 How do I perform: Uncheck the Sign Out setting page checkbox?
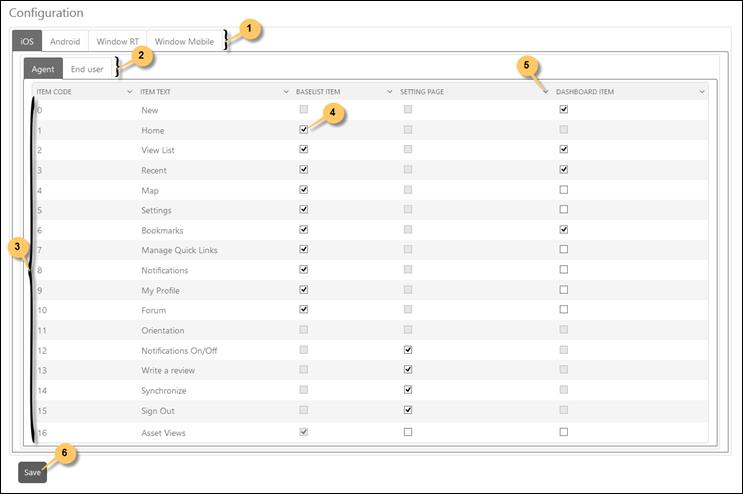point(407,410)
